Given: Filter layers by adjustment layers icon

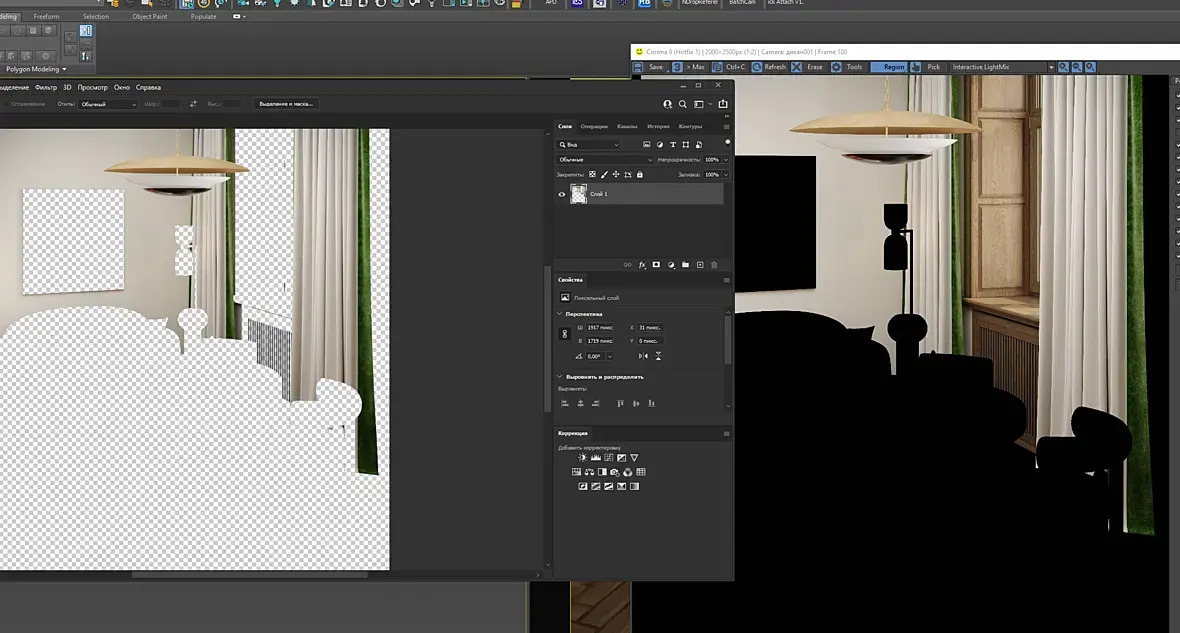Looking at the screenshot, I should 660,145.
